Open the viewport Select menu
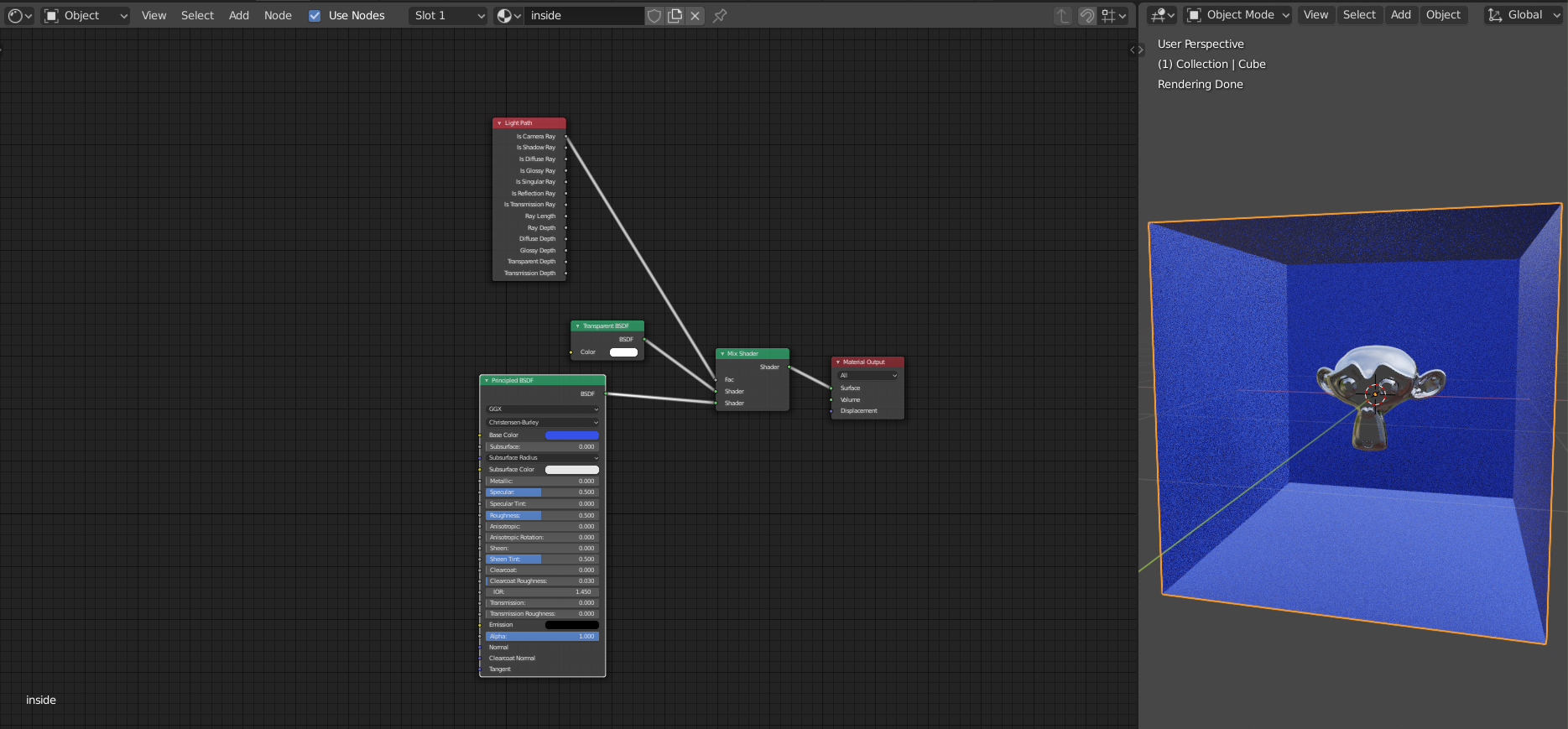The height and width of the screenshot is (729, 1568). [x=1359, y=14]
